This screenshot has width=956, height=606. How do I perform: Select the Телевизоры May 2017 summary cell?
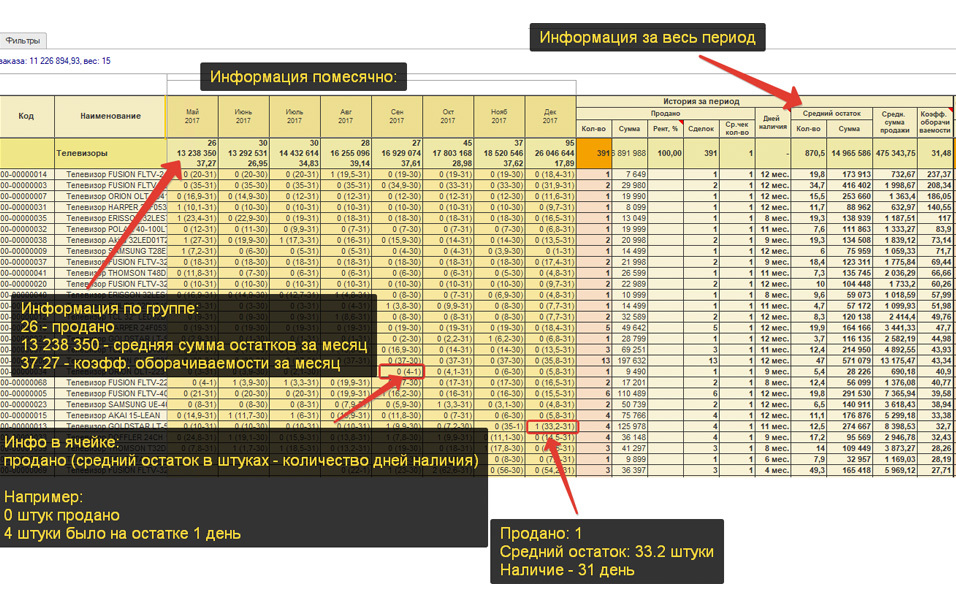click(x=193, y=153)
